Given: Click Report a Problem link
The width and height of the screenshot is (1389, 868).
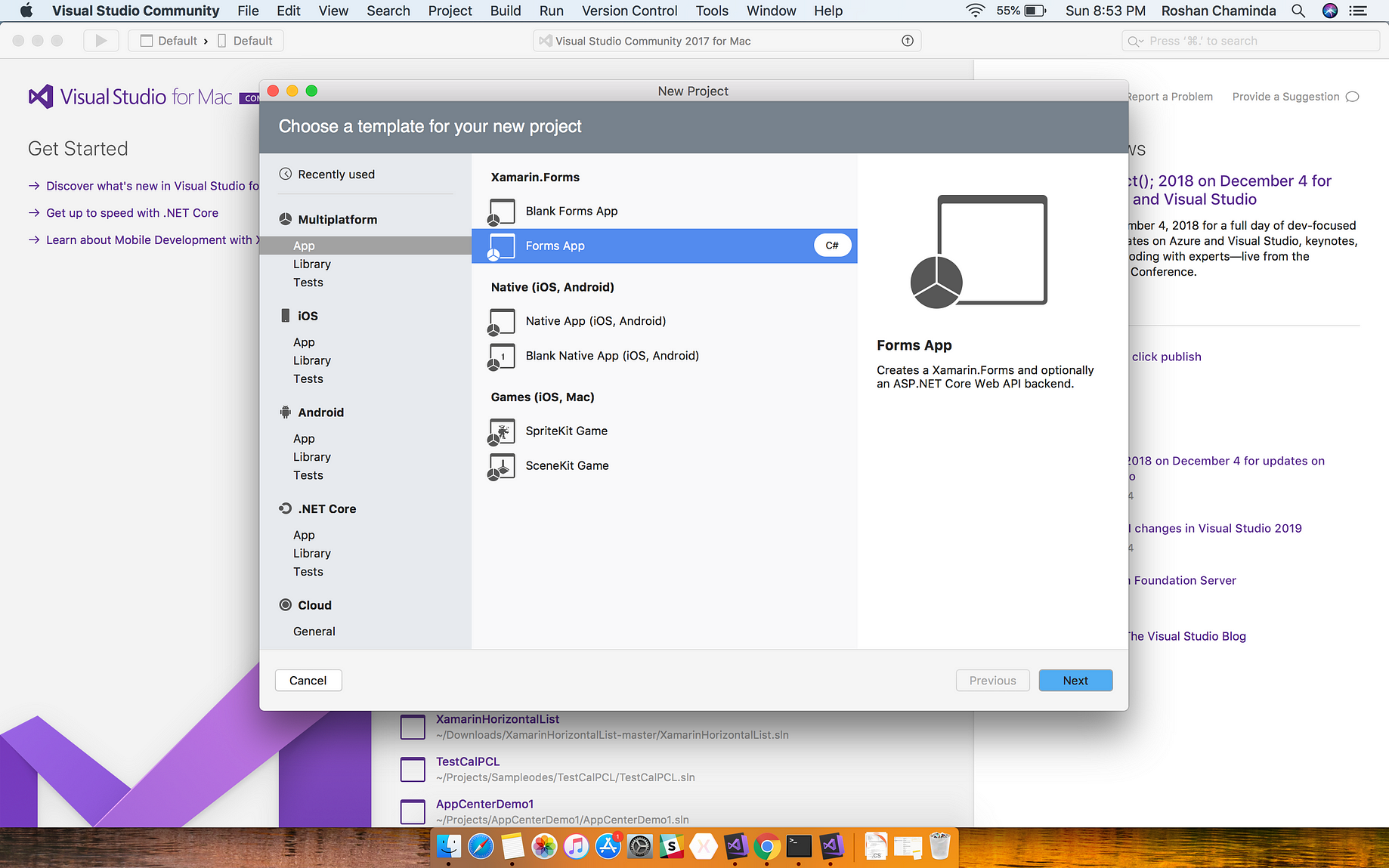Looking at the screenshot, I should (1170, 97).
